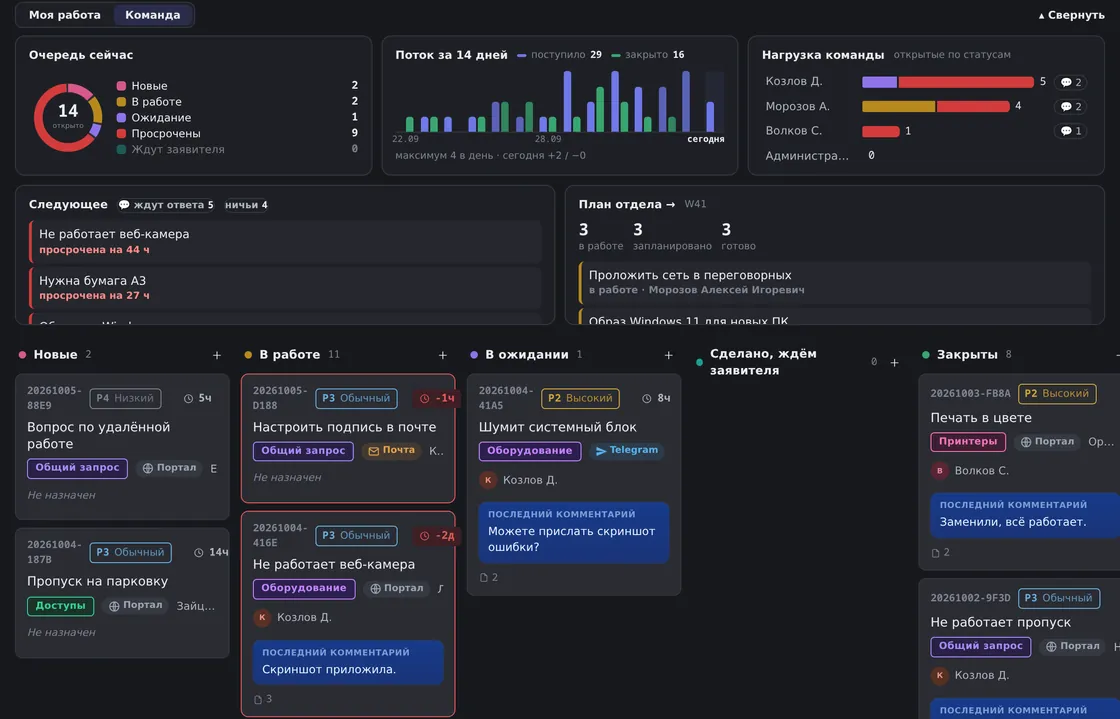
Task: Open ticket Вопрос по удалённой работе
Action: 122,446
